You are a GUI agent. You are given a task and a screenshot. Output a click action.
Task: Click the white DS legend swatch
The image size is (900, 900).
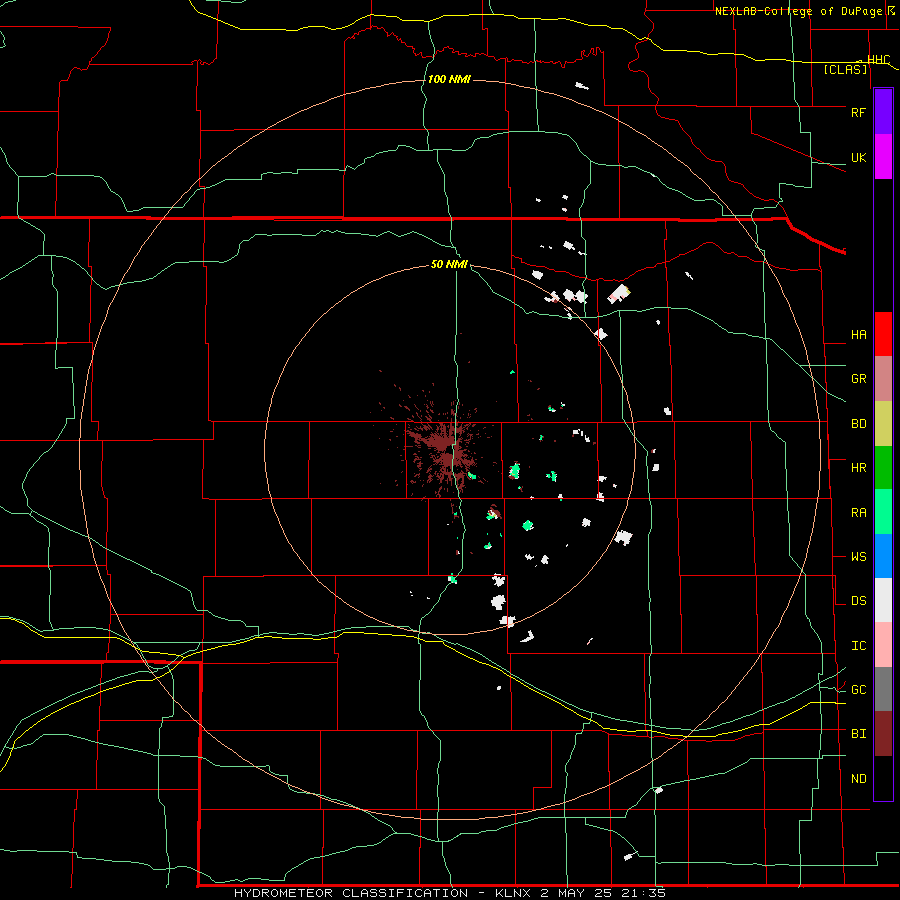coord(883,600)
